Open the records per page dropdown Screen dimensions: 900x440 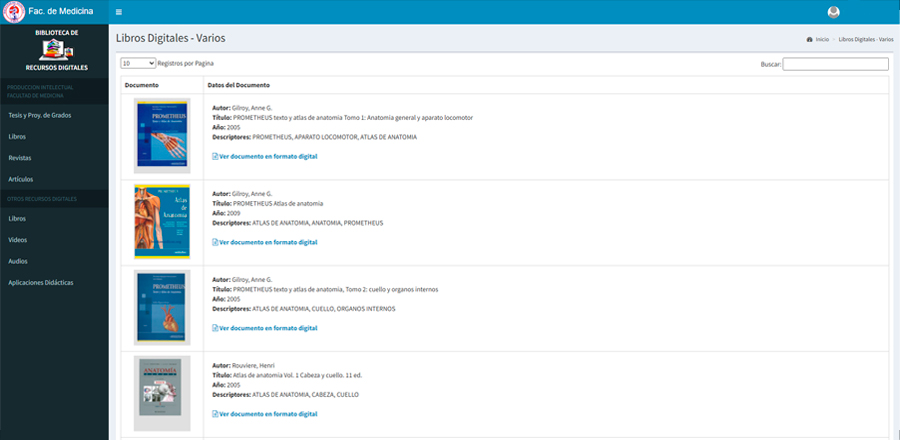click(138, 63)
